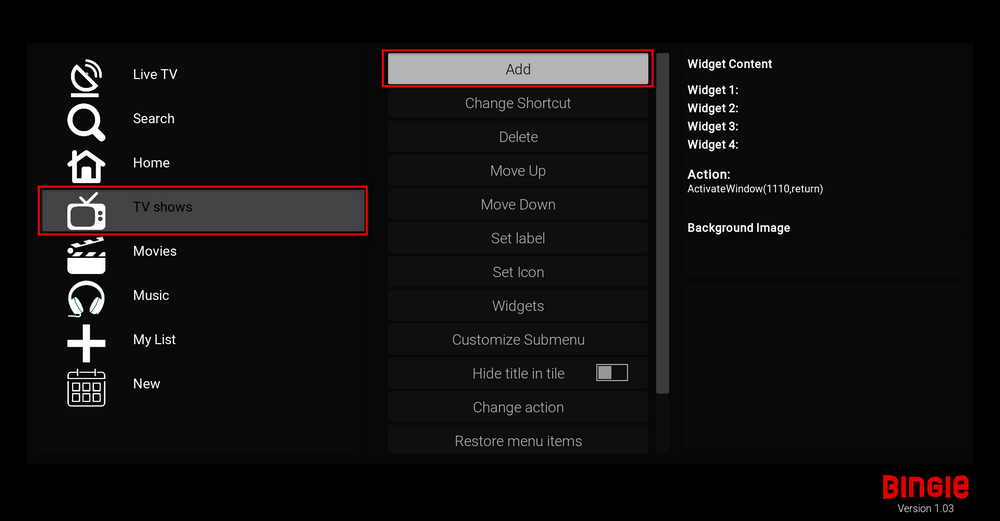Click the Set label button
The width and height of the screenshot is (1000, 521).
click(518, 238)
